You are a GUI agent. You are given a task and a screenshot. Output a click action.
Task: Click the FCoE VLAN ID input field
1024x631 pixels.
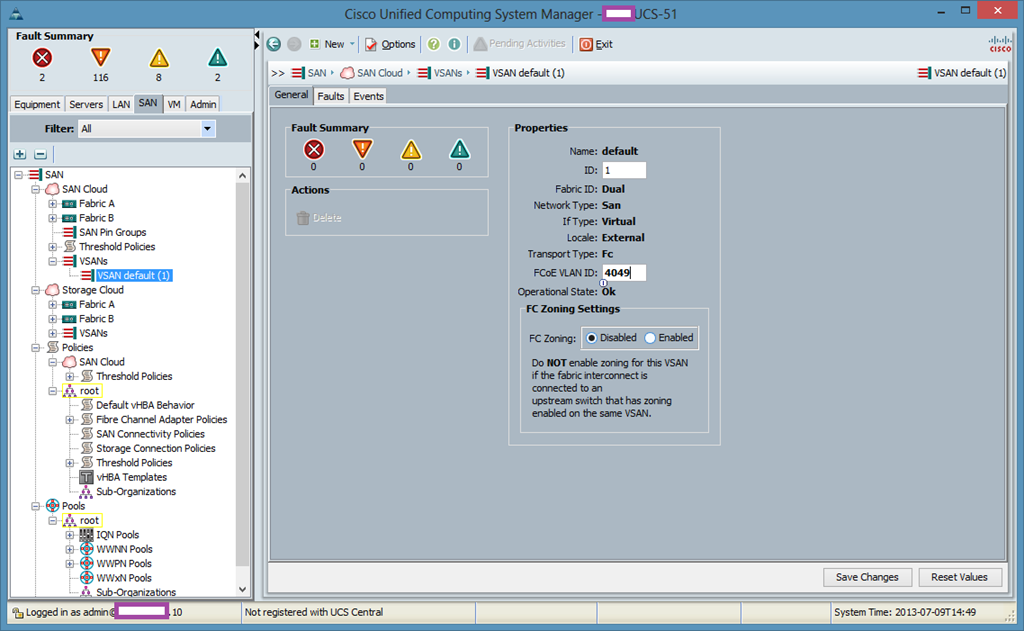[624, 273]
